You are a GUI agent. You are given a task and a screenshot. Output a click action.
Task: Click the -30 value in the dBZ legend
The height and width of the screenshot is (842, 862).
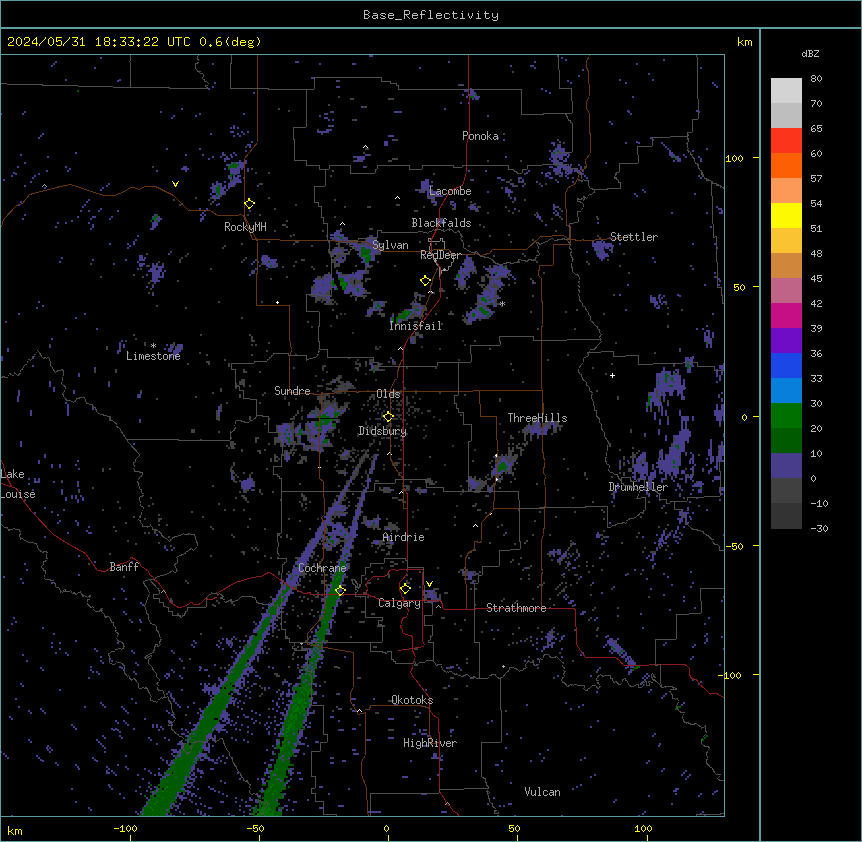[820, 528]
